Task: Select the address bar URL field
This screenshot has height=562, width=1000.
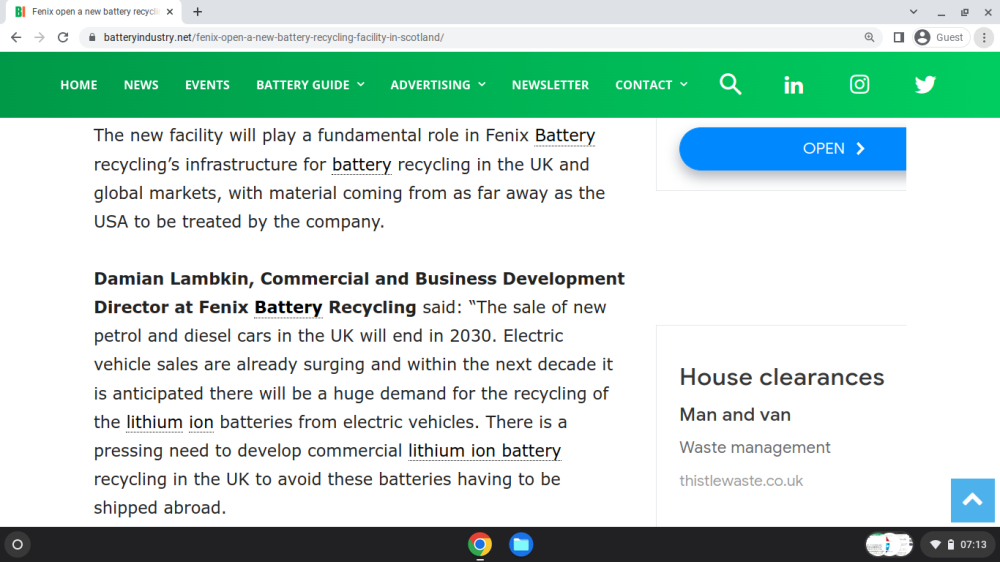Action: coord(478,38)
